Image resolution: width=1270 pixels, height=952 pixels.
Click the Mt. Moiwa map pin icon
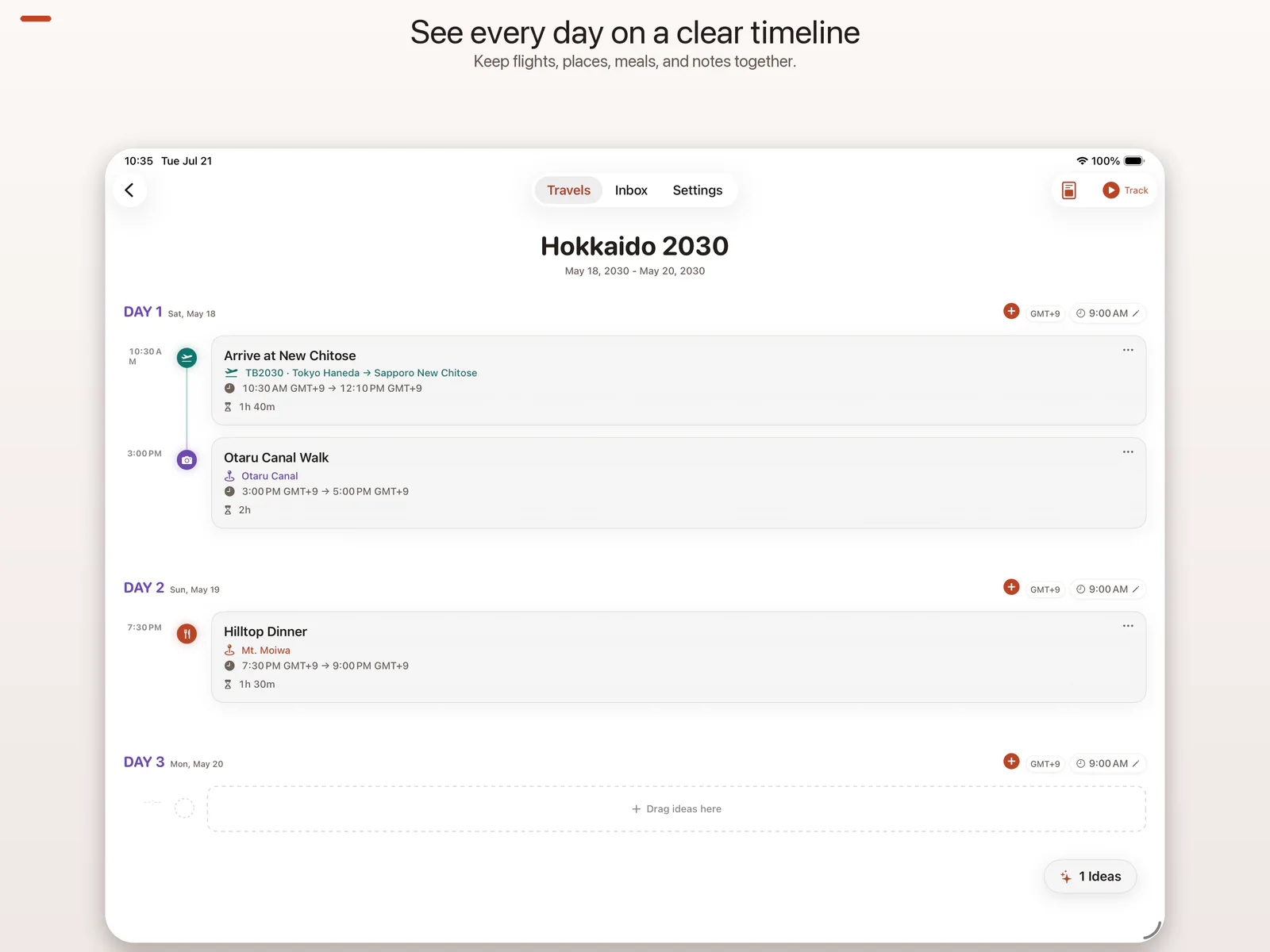229,651
